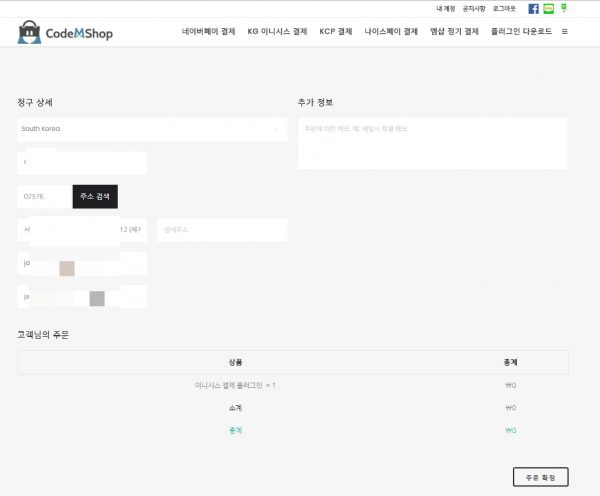The height and width of the screenshot is (496, 600).
Task: Click 이니시스 결제 플러그인 product row text
Action: click(235, 385)
